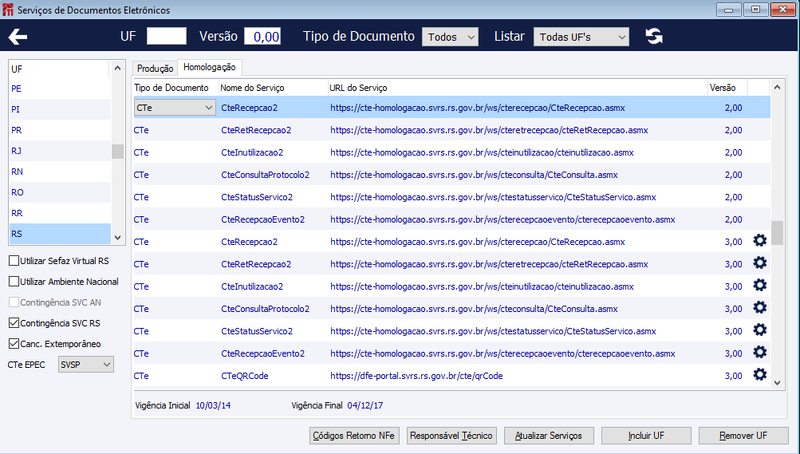Click the UF input field

(x=166, y=36)
